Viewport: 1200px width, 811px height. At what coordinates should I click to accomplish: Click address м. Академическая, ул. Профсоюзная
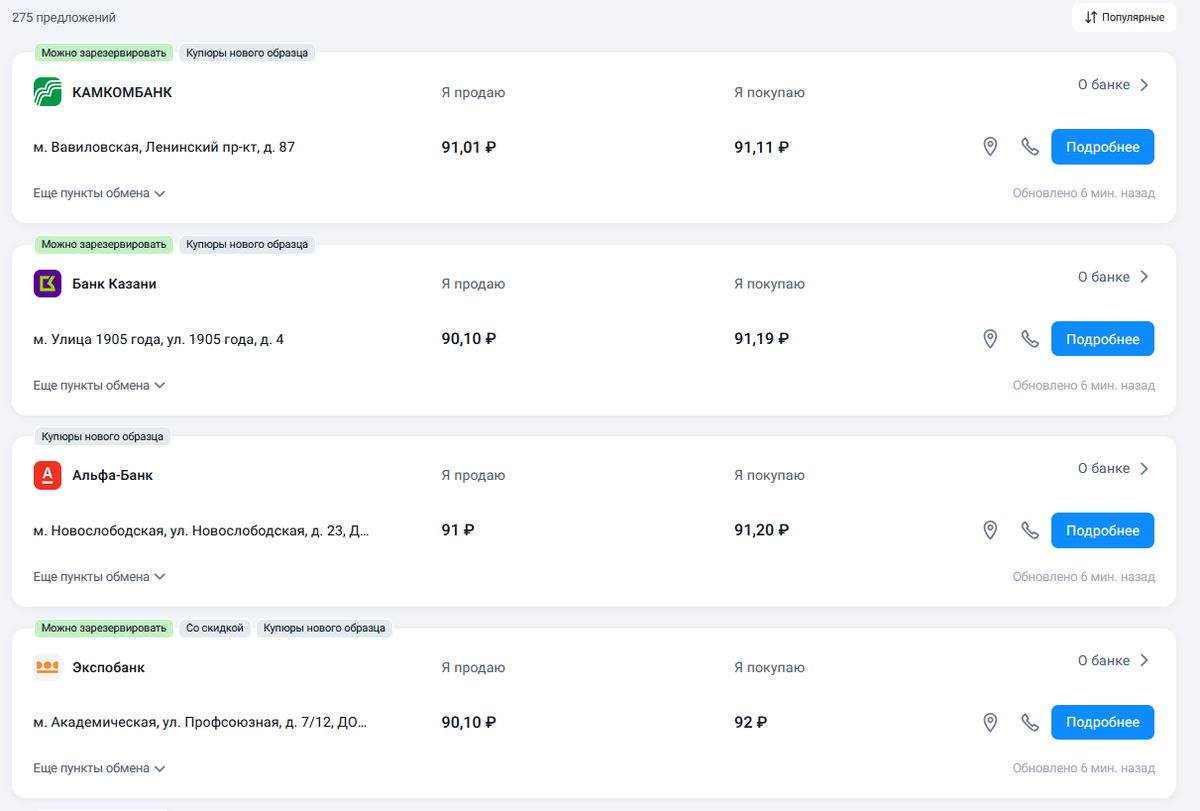pos(200,722)
